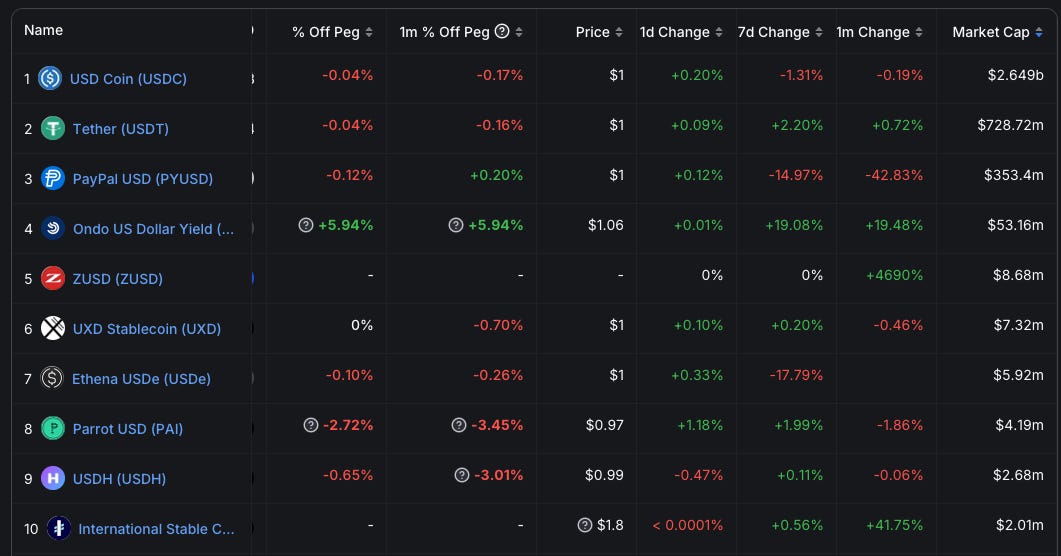The image size is (1061, 556).
Task: Click USDH off peg -0.65%
Action: (348, 476)
